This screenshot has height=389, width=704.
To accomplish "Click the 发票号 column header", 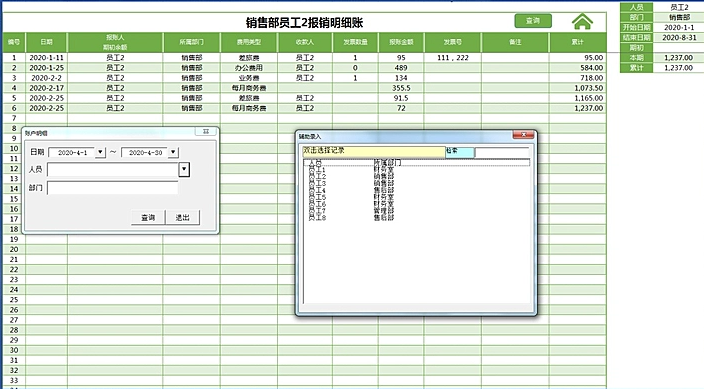I will coord(453,42).
